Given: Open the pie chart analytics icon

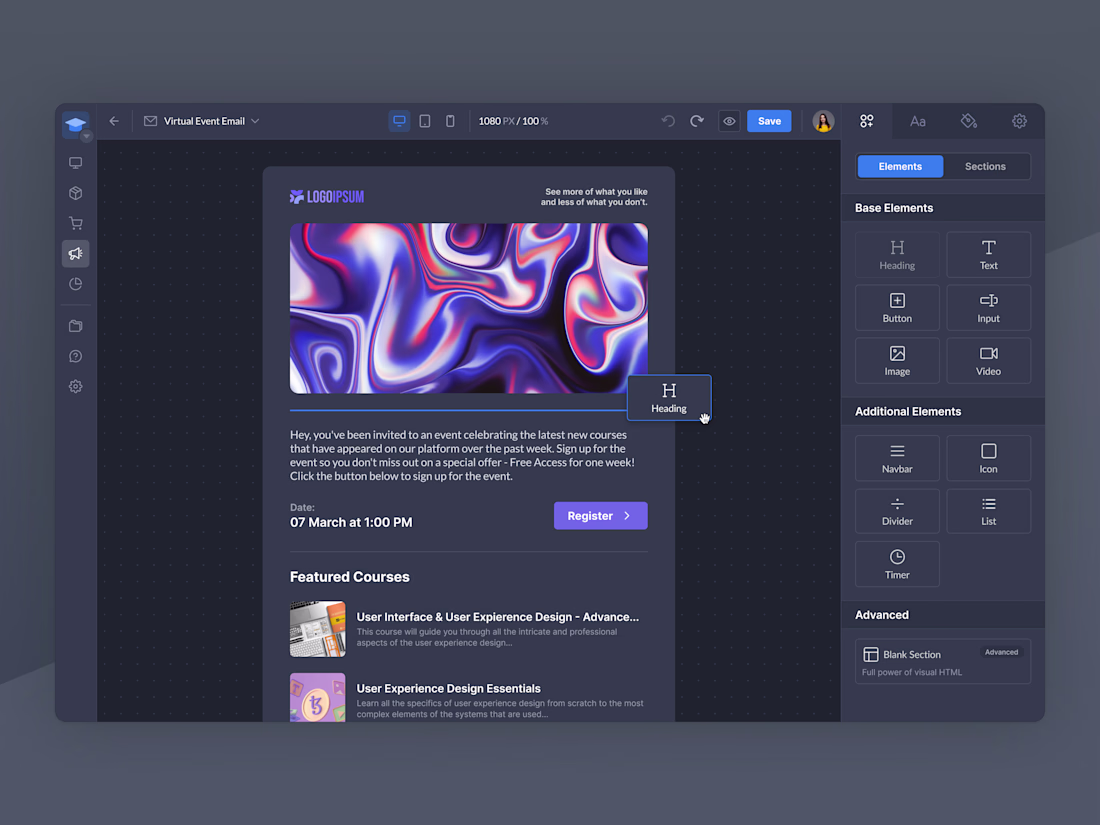Looking at the screenshot, I should 76,283.
